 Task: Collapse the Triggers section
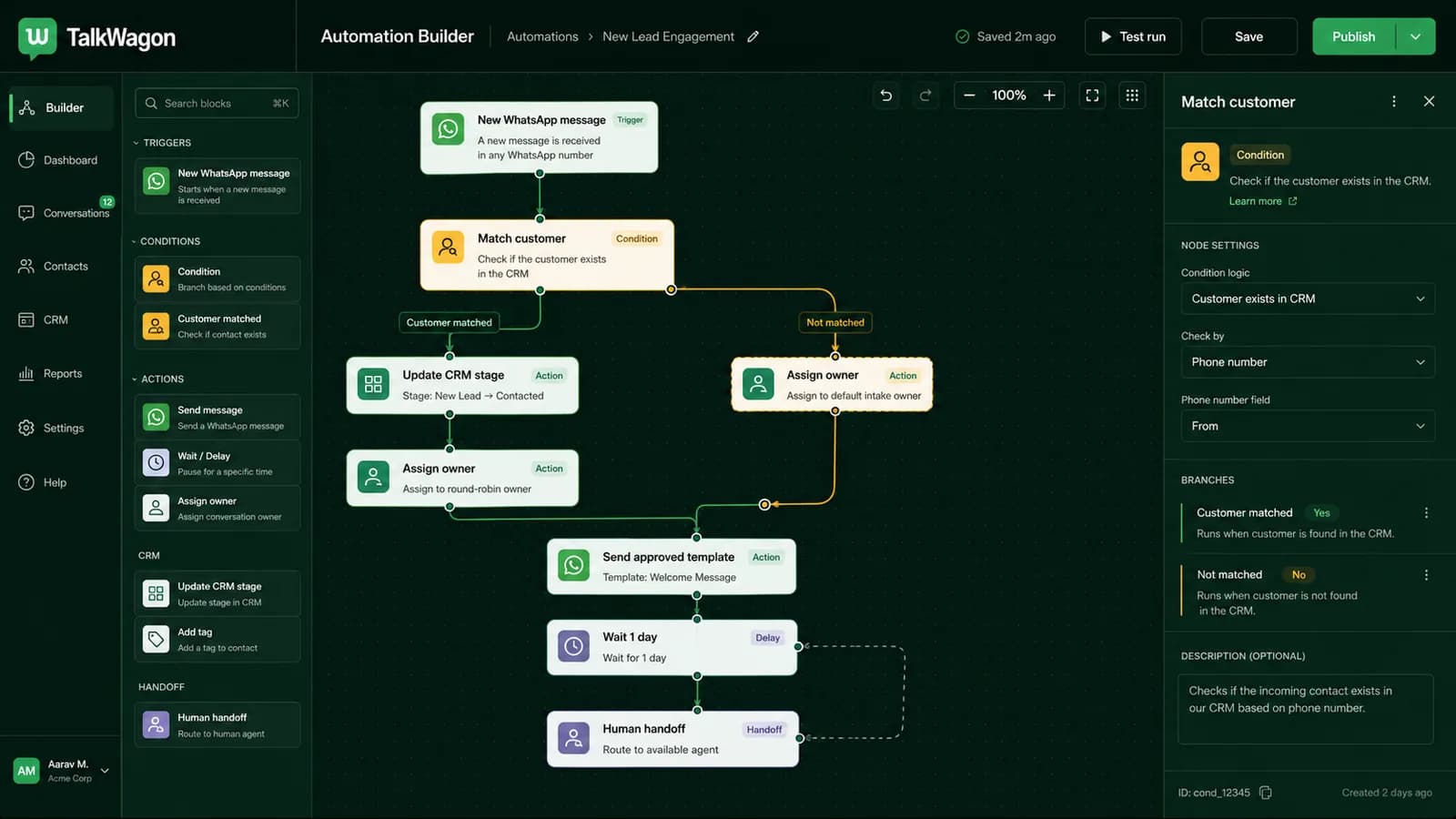pos(162,143)
